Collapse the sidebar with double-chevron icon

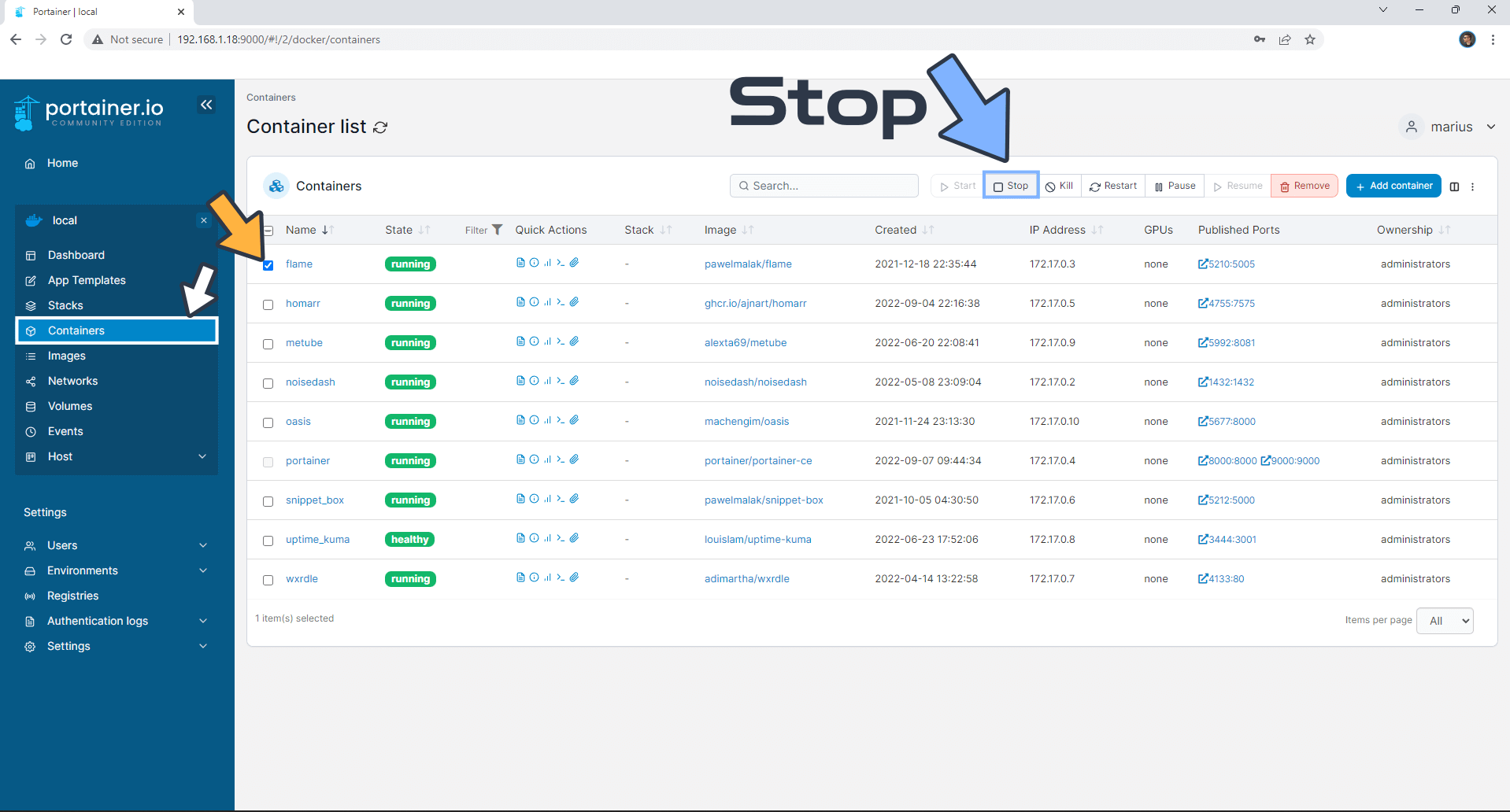click(x=206, y=105)
